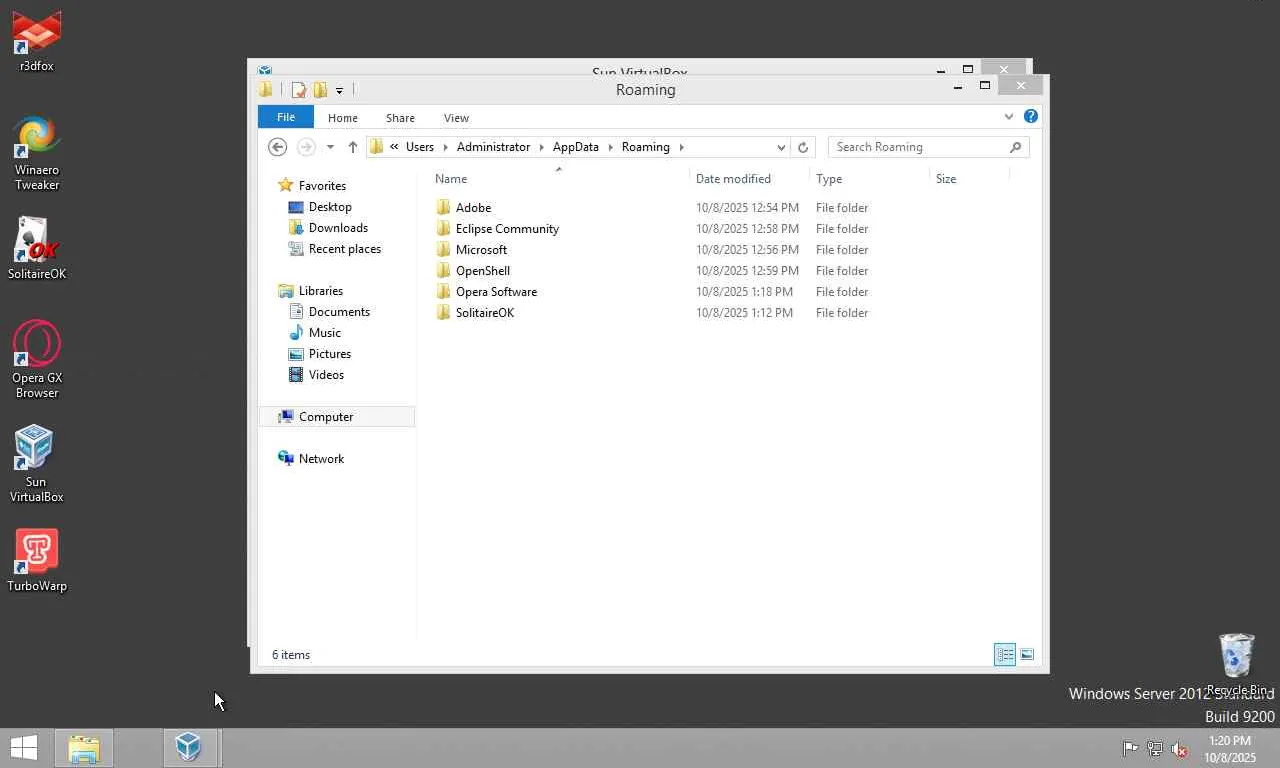This screenshot has height=768, width=1280.
Task: Open the Windows Start button
Action: point(24,747)
